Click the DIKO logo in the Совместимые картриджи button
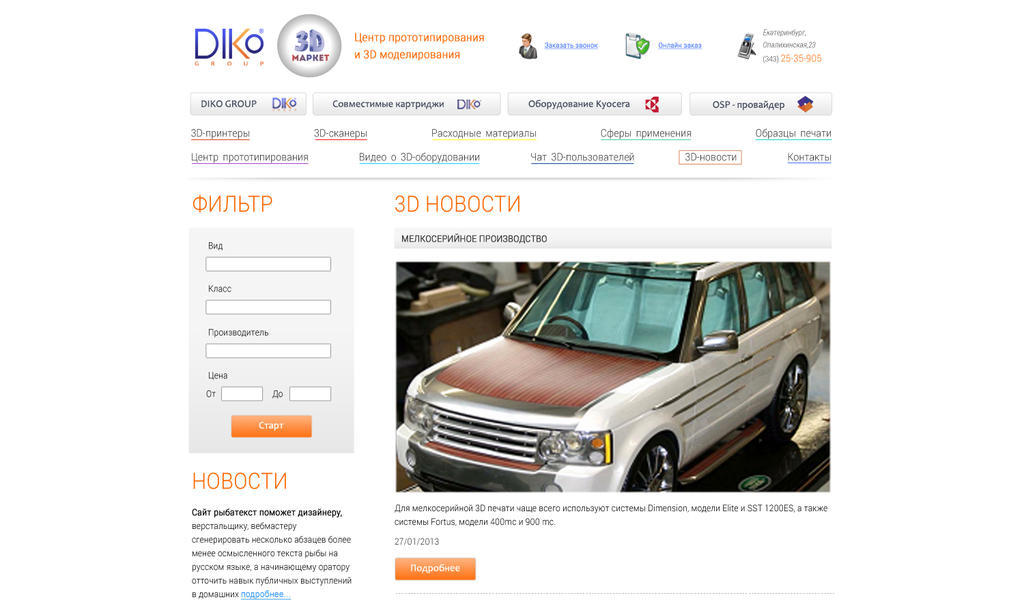Screen dimensions: 1024x606 [x=468, y=104]
